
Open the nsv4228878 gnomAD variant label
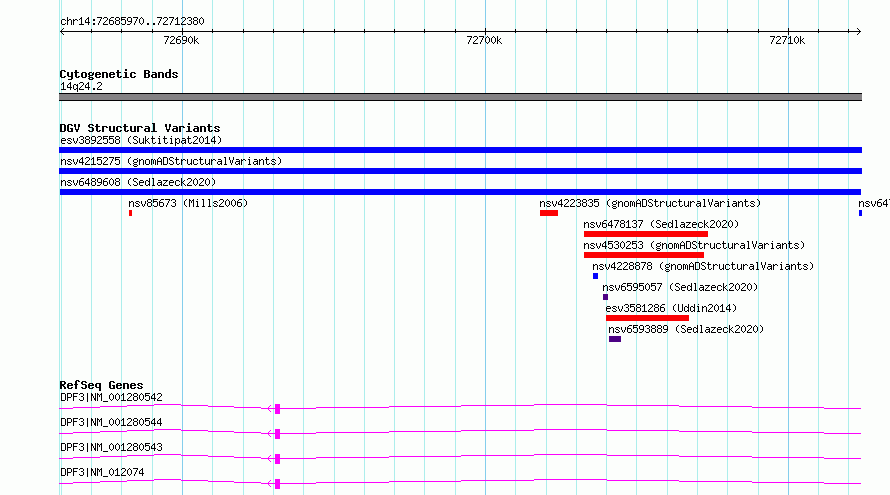(703, 266)
